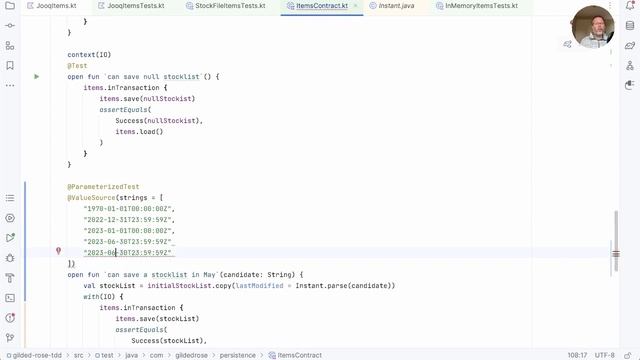Click the editor vertical scrollbar thumb

coord(616,241)
